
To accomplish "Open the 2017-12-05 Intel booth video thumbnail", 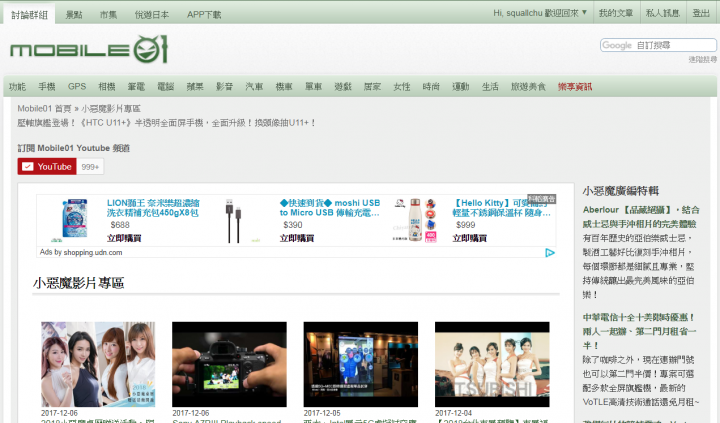I will 360,364.
